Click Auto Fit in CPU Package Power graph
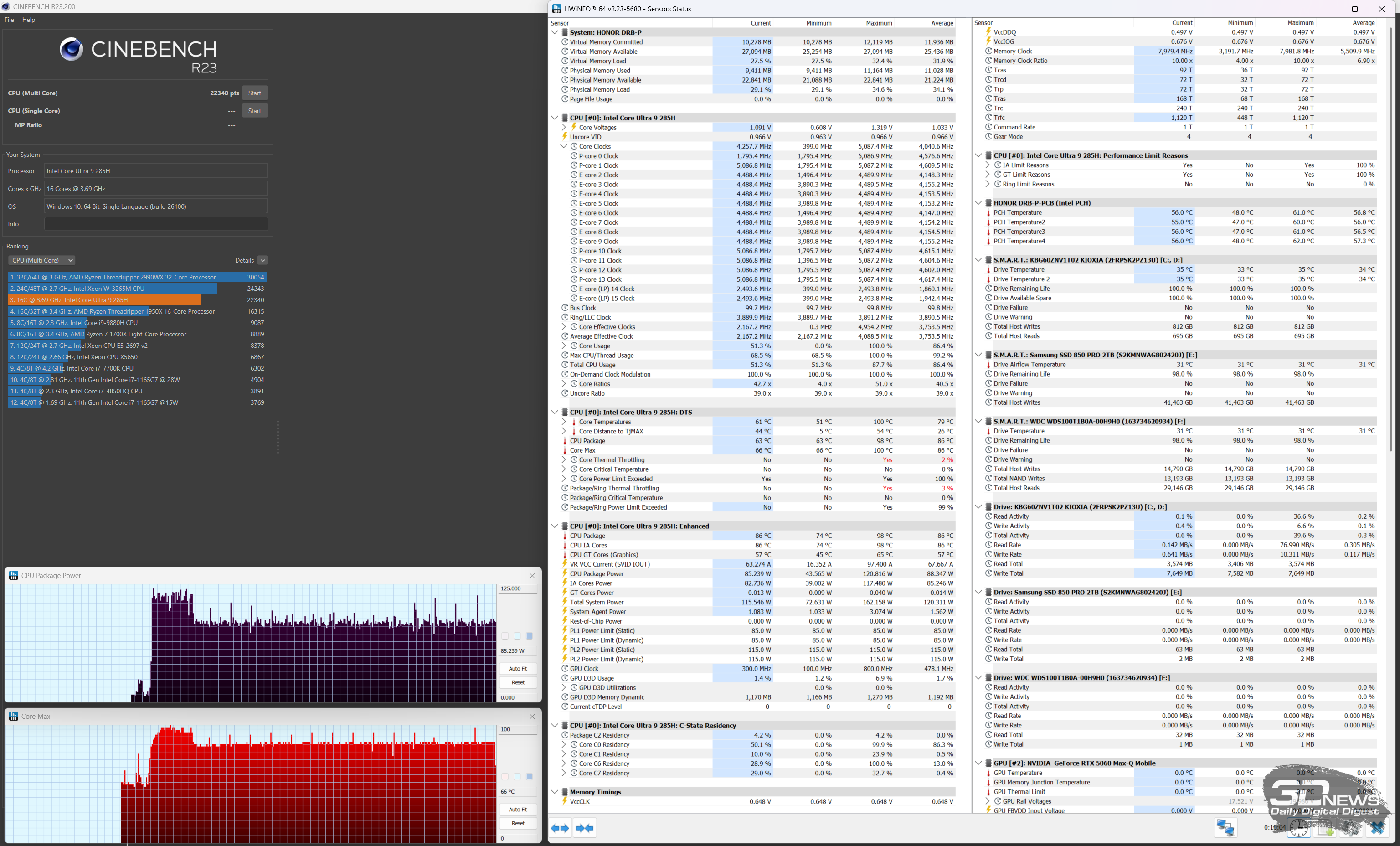The width and height of the screenshot is (1400, 846). click(x=518, y=669)
